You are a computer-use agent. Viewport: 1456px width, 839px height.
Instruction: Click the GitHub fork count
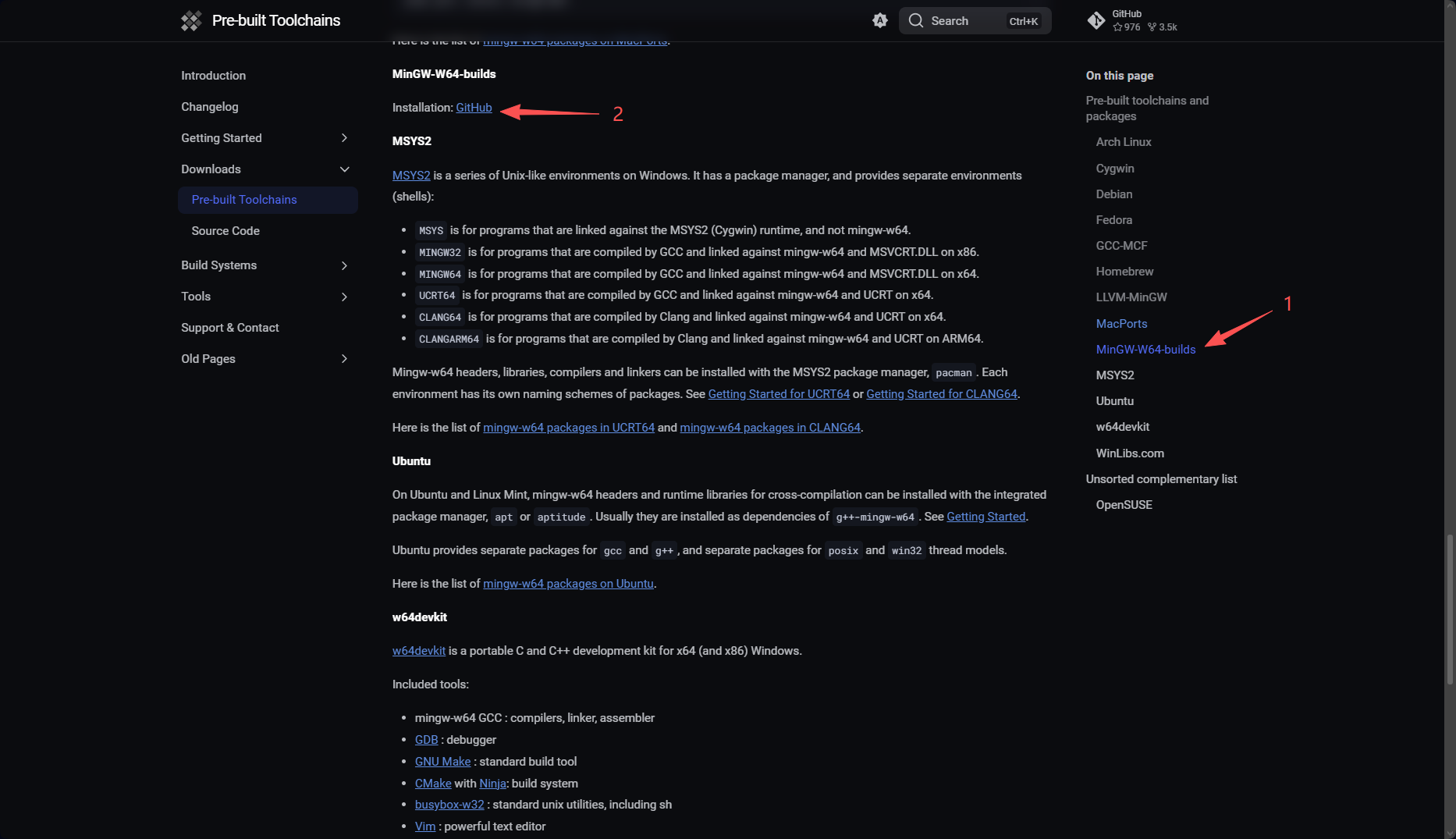1163,27
